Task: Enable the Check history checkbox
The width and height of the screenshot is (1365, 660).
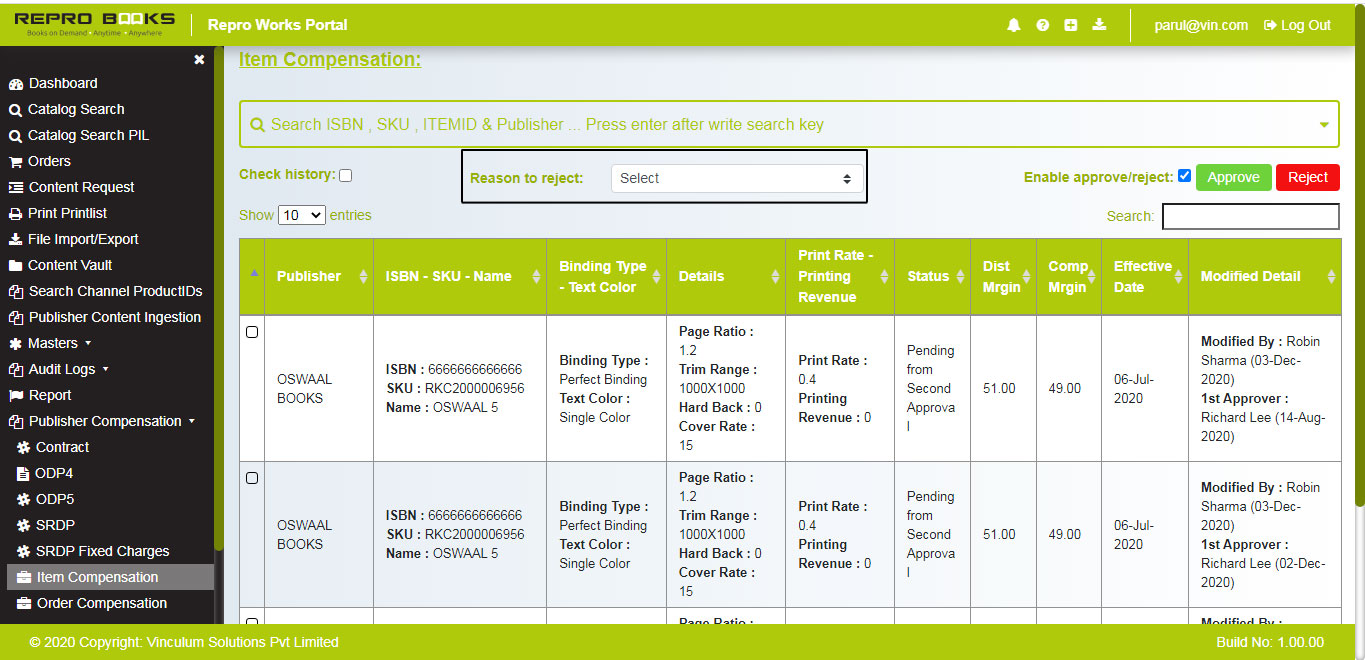Action: (x=346, y=176)
